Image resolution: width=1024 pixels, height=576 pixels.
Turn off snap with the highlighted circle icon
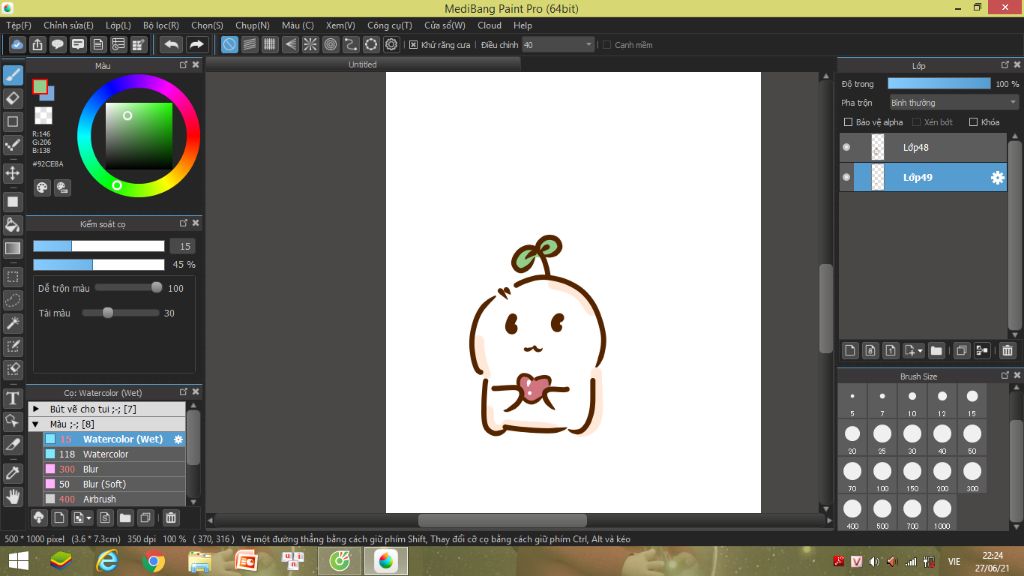coord(229,44)
